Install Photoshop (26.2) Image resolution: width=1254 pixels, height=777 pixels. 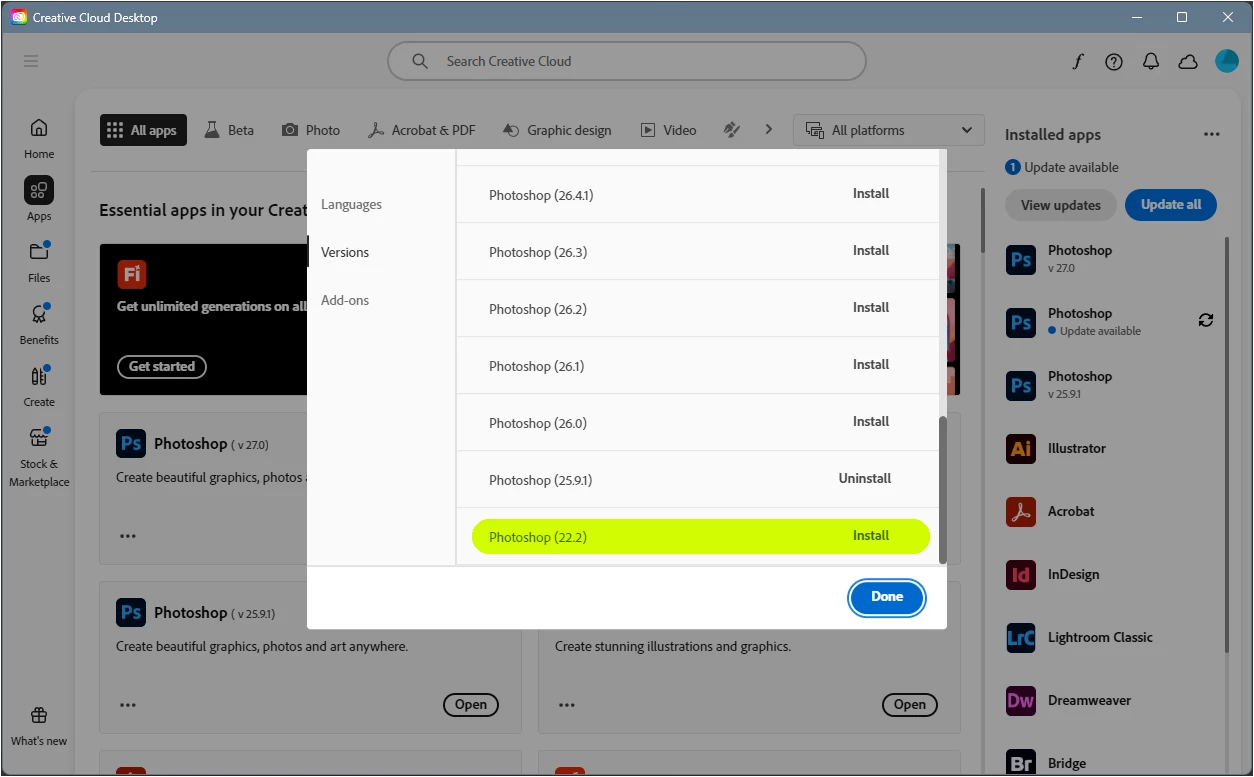click(871, 308)
